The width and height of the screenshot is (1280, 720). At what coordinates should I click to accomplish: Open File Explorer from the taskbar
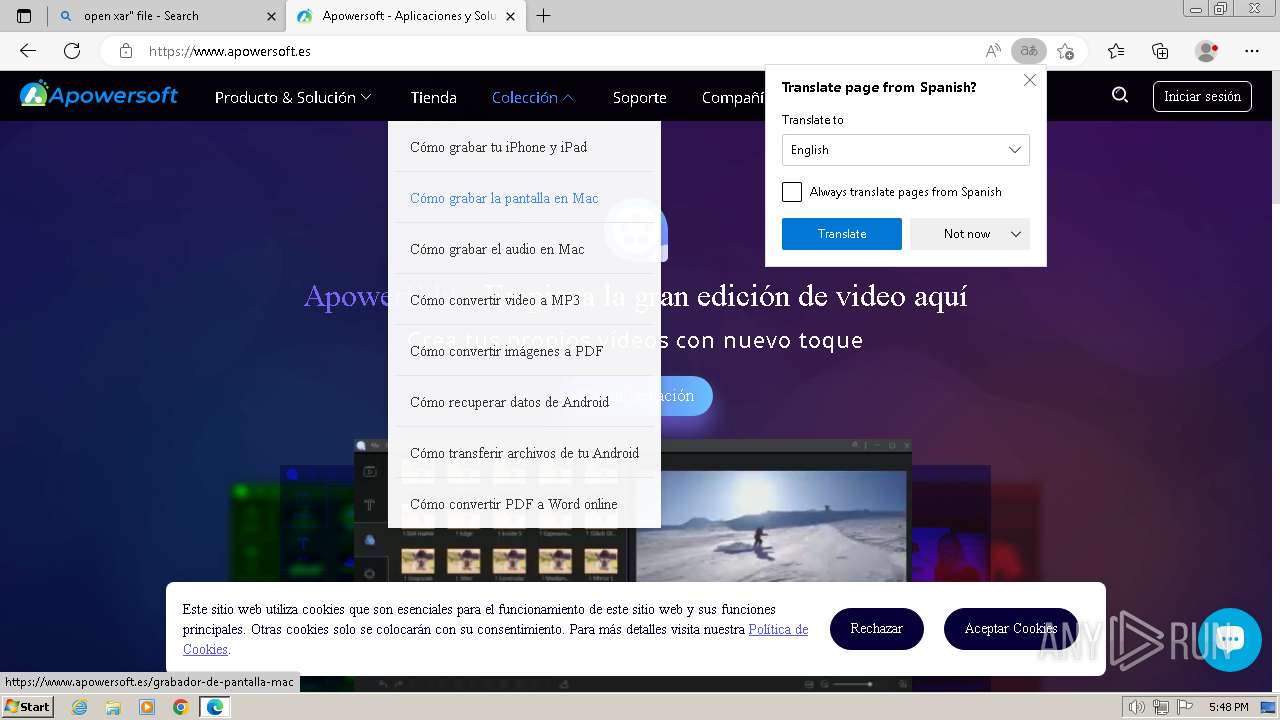(x=113, y=707)
